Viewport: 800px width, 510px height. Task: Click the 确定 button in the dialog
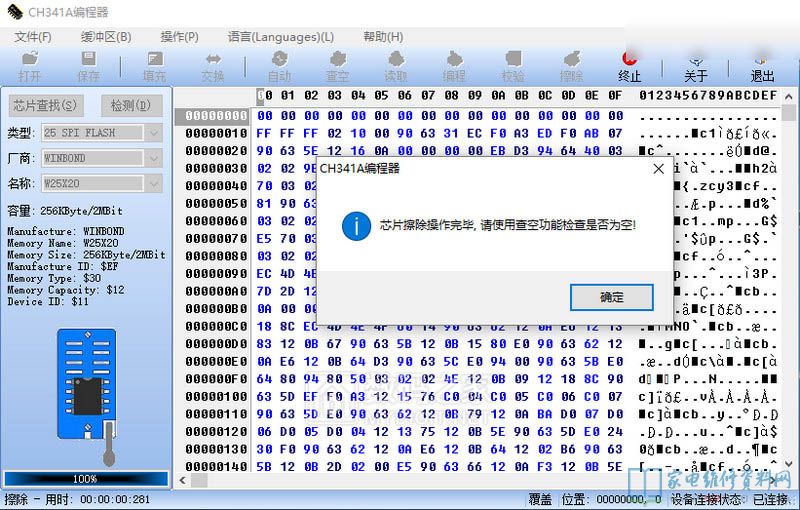pos(612,297)
